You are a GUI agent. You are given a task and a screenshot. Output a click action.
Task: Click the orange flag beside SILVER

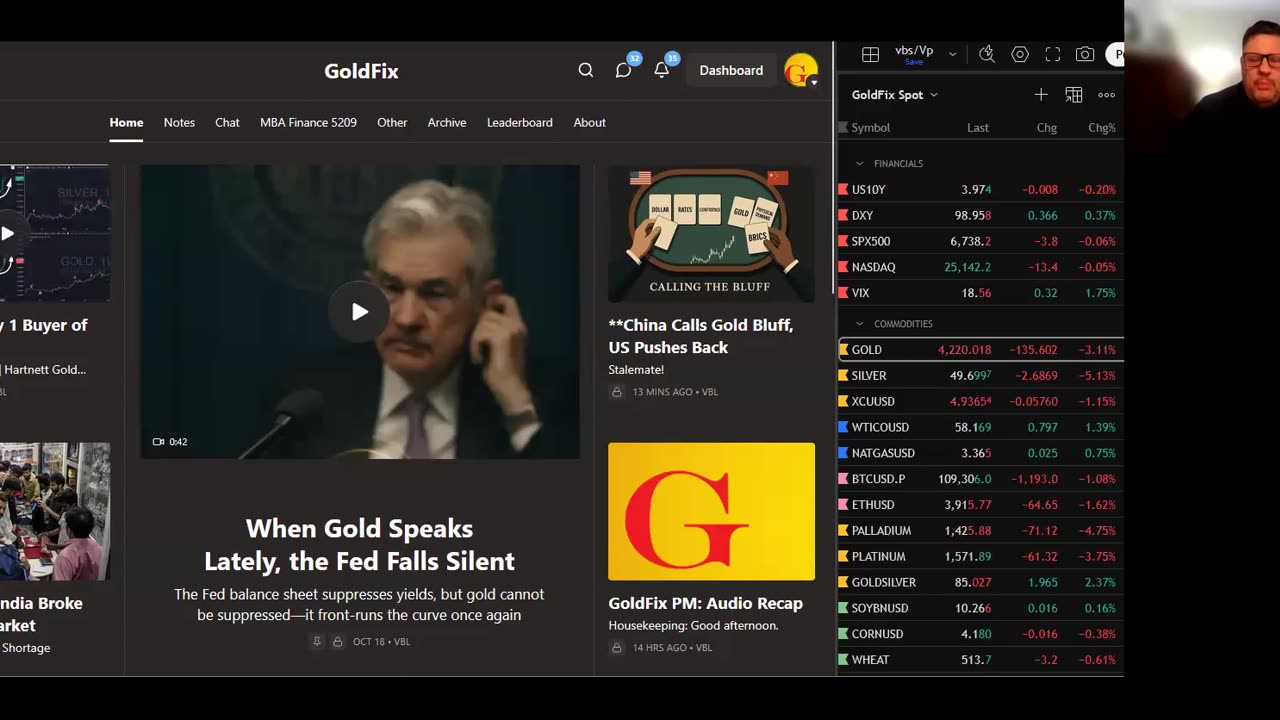click(843, 376)
